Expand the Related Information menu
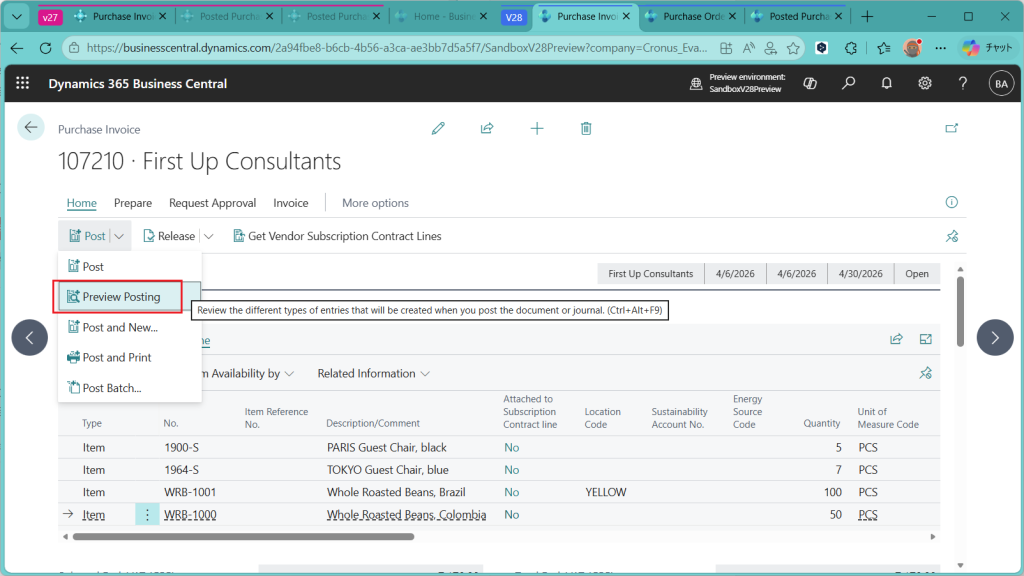Viewport: 1024px width, 576px height. 373,373
